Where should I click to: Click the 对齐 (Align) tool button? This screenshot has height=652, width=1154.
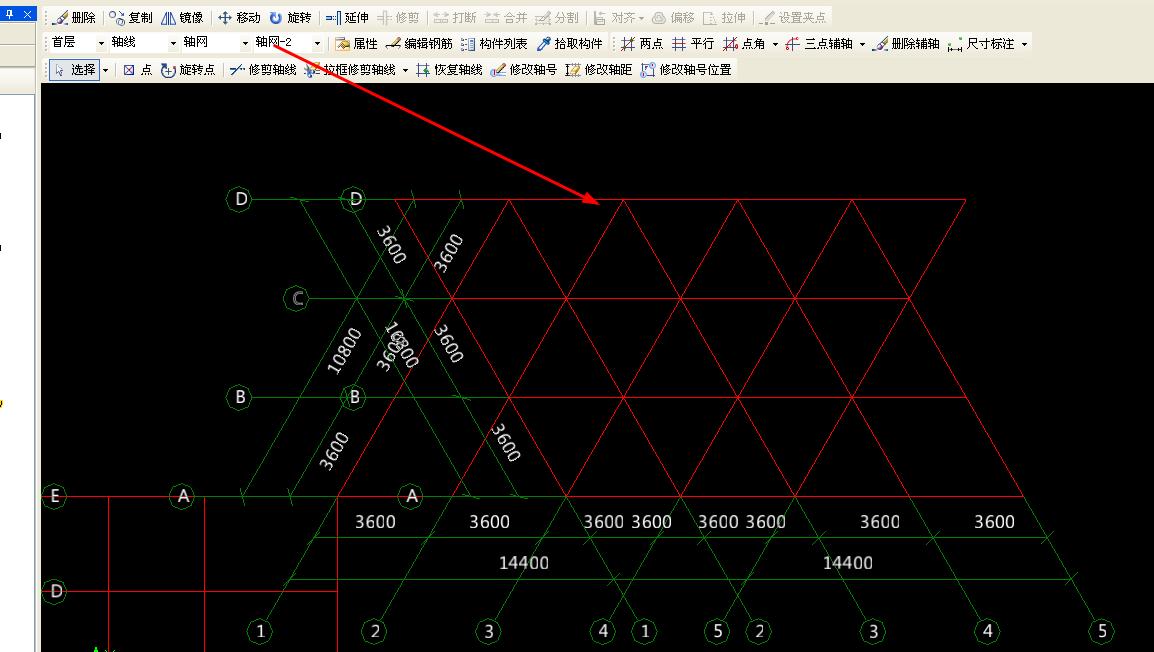(x=615, y=17)
